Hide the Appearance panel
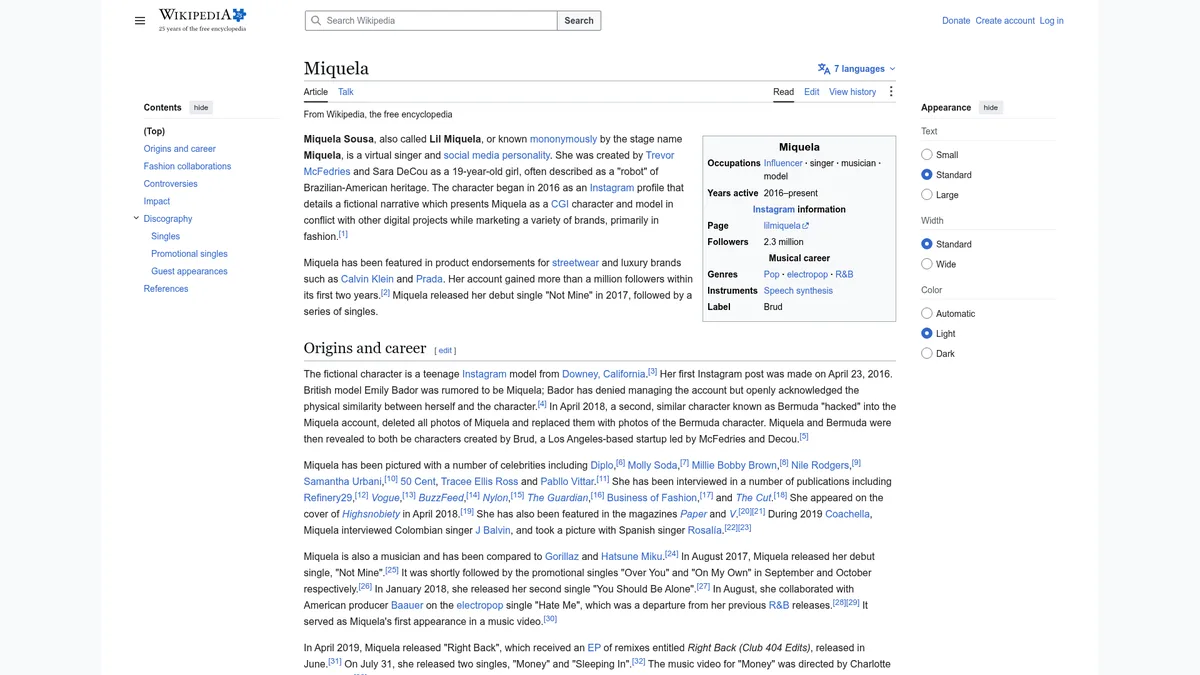 point(990,107)
